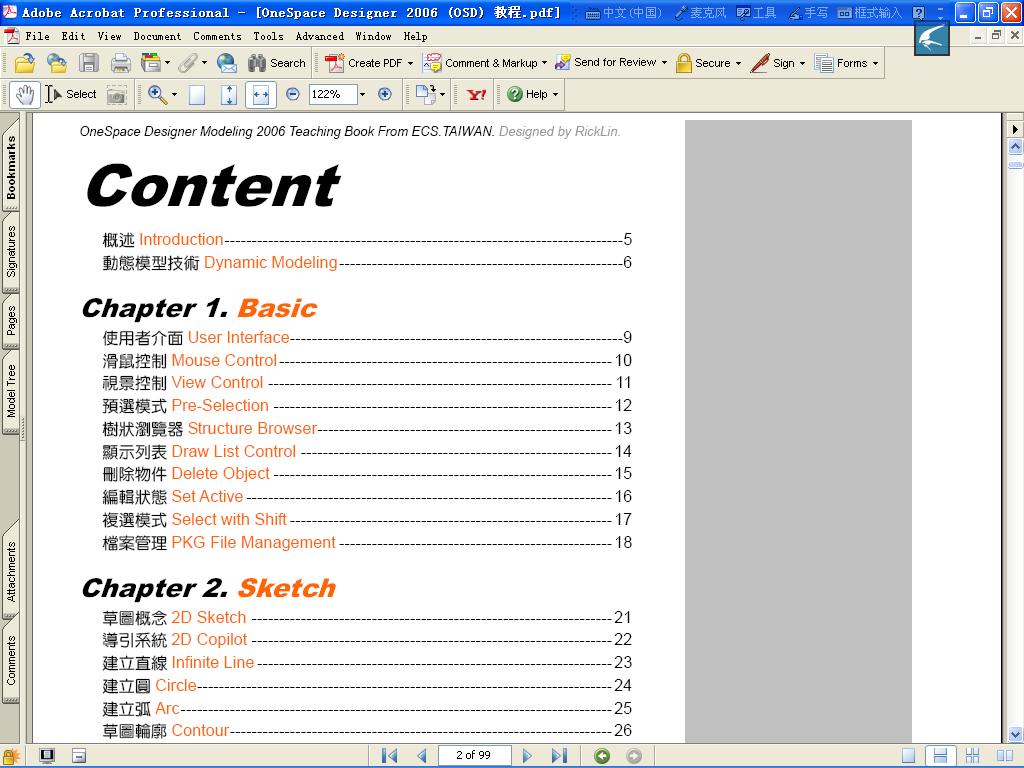Click the zoom field showing 122%
This screenshot has width=1024, height=768.
[332, 95]
